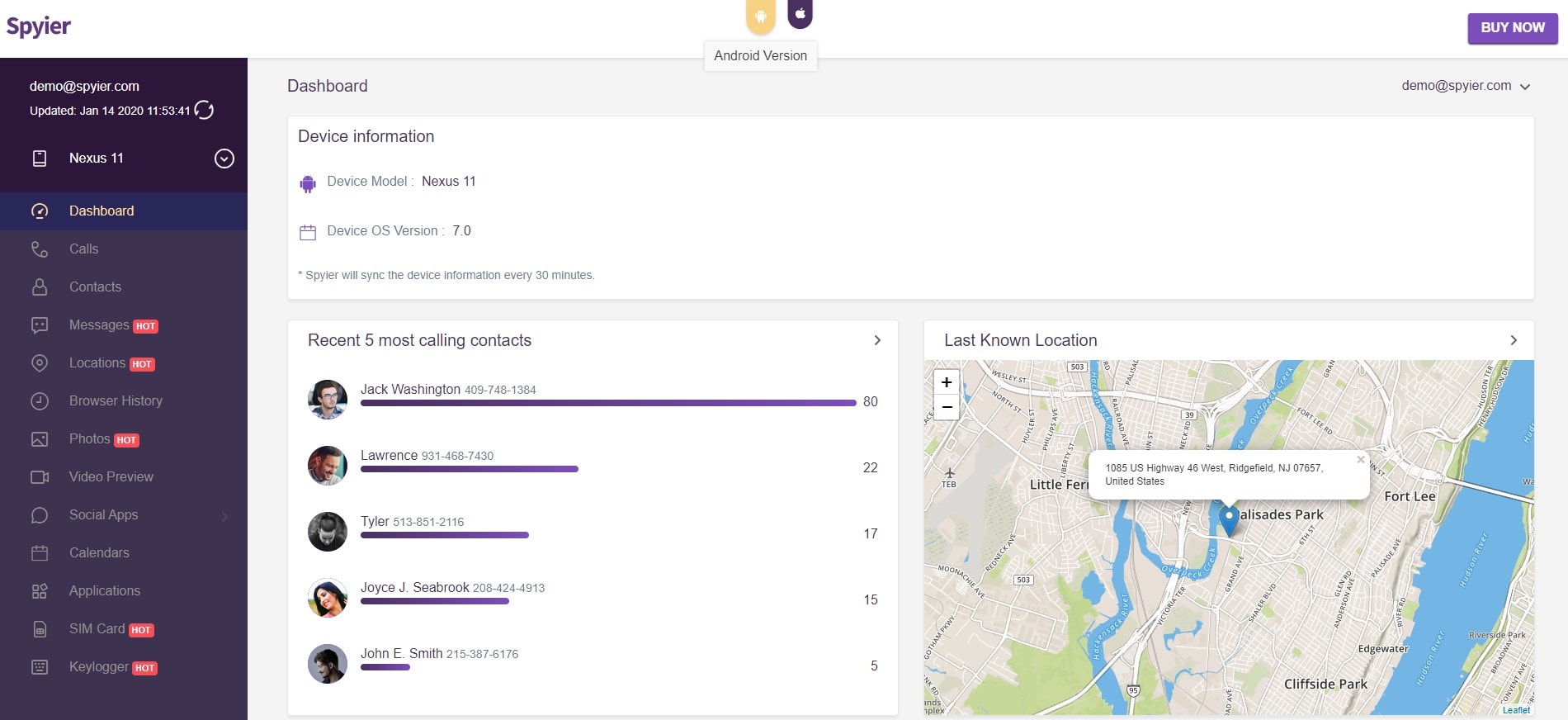The width and height of the screenshot is (1568, 720).
Task: Open Messages in the sidebar
Action: (124, 325)
